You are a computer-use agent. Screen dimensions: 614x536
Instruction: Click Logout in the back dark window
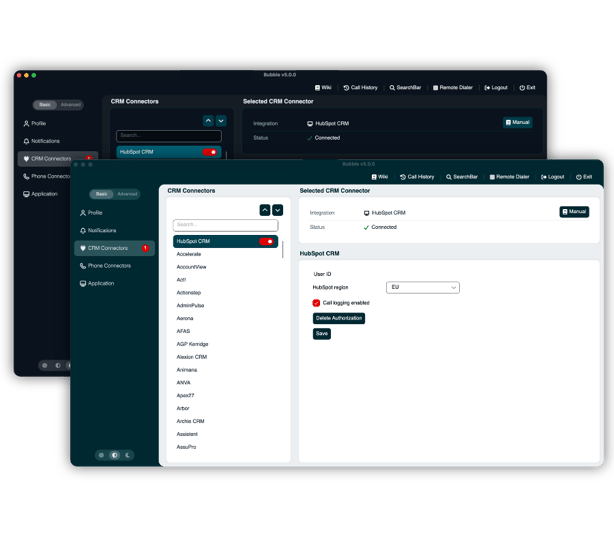[x=496, y=88]
